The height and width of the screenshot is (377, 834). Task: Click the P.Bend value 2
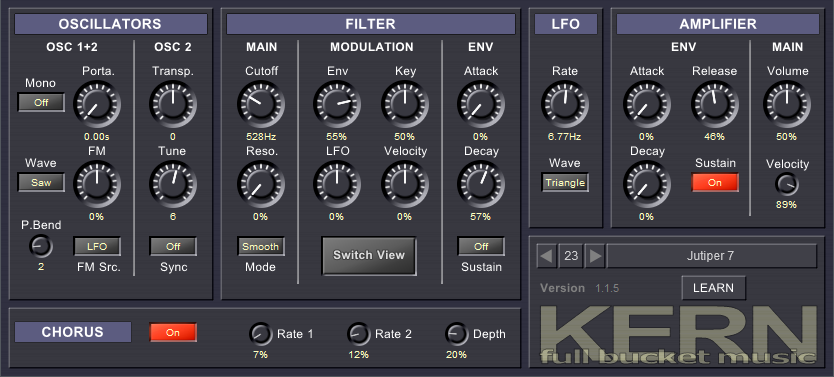(41, 267)
